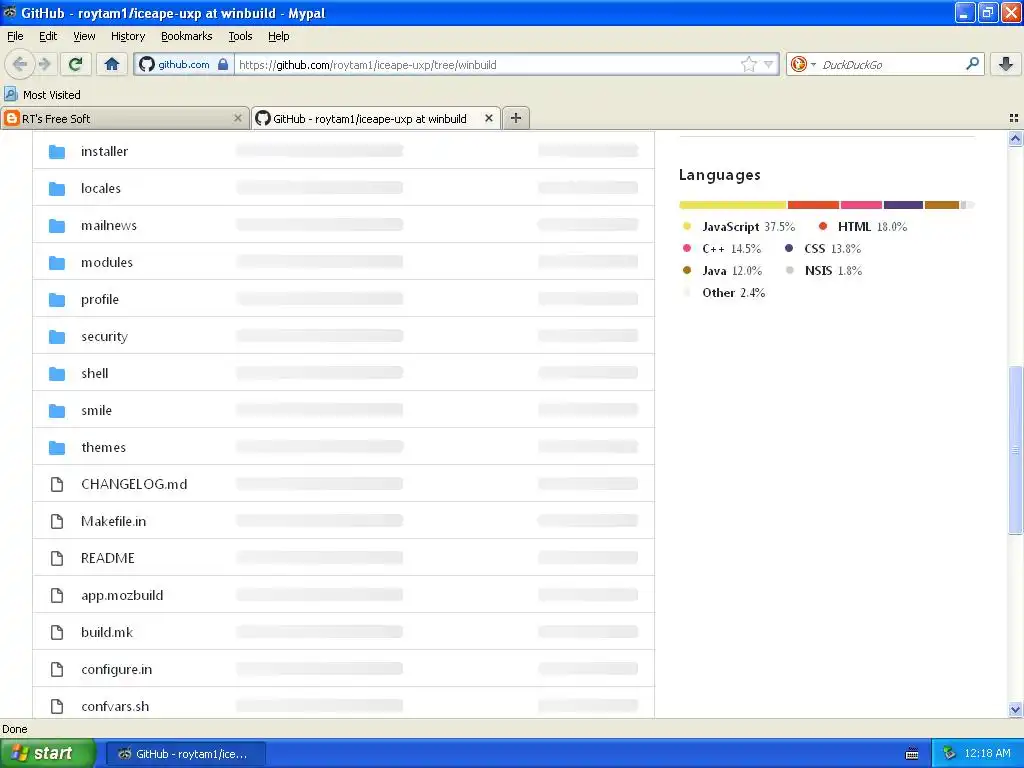This screenshot has height=768, width=1024.
Task: Open the README file link
Action: tap(108, 558)
